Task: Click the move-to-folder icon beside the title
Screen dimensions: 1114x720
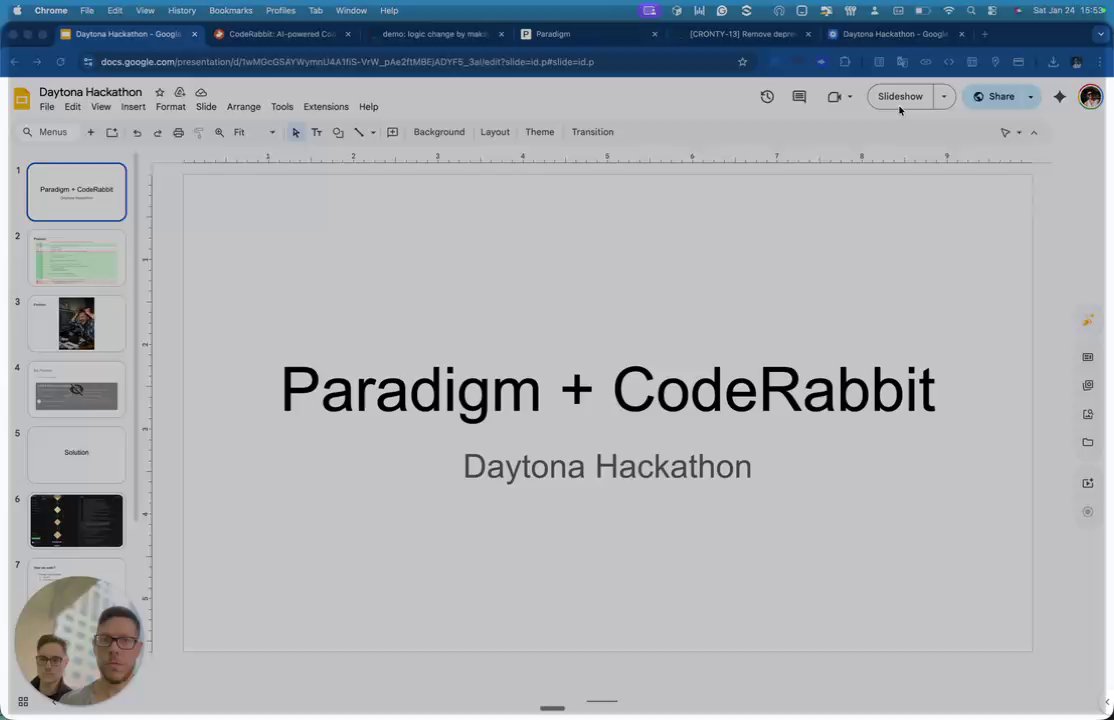Action: [180, 92]
